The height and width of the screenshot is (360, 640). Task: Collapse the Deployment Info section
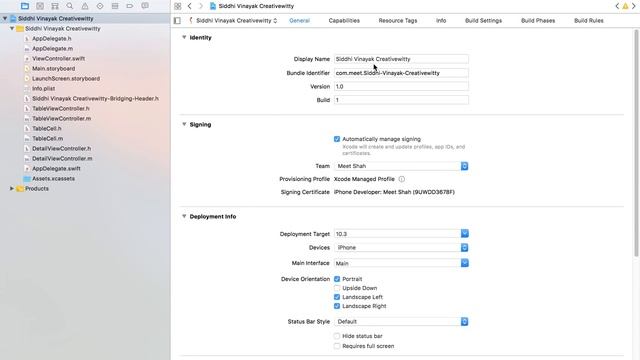[x=184, y=217]
